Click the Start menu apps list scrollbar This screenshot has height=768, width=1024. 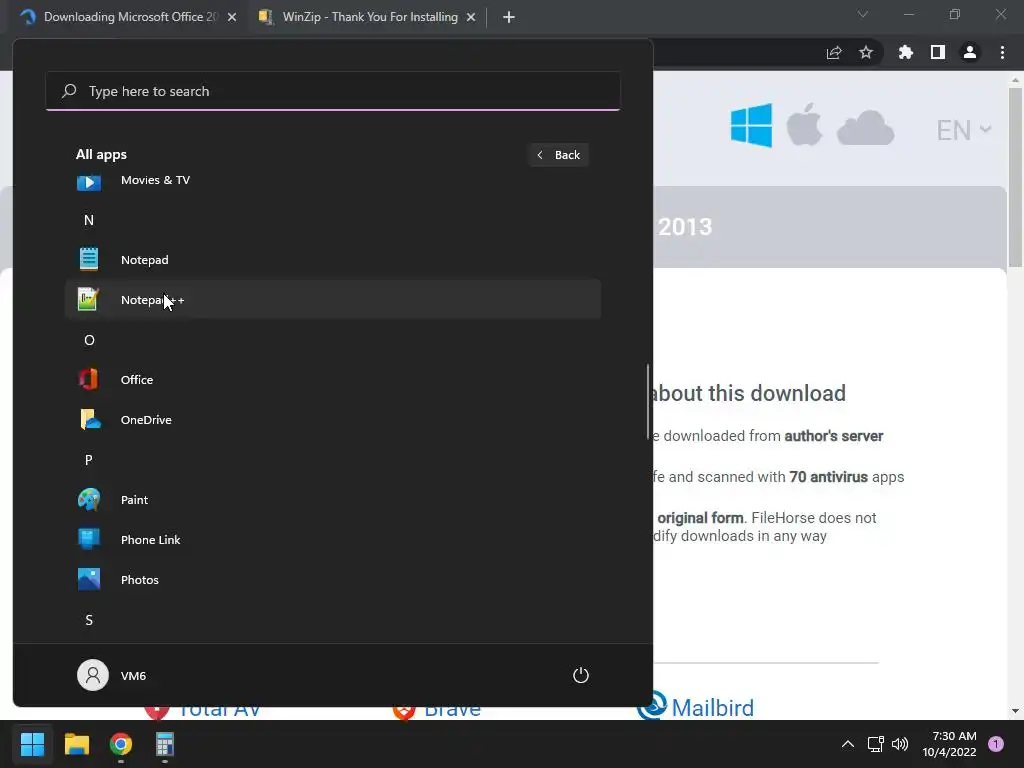648,401
